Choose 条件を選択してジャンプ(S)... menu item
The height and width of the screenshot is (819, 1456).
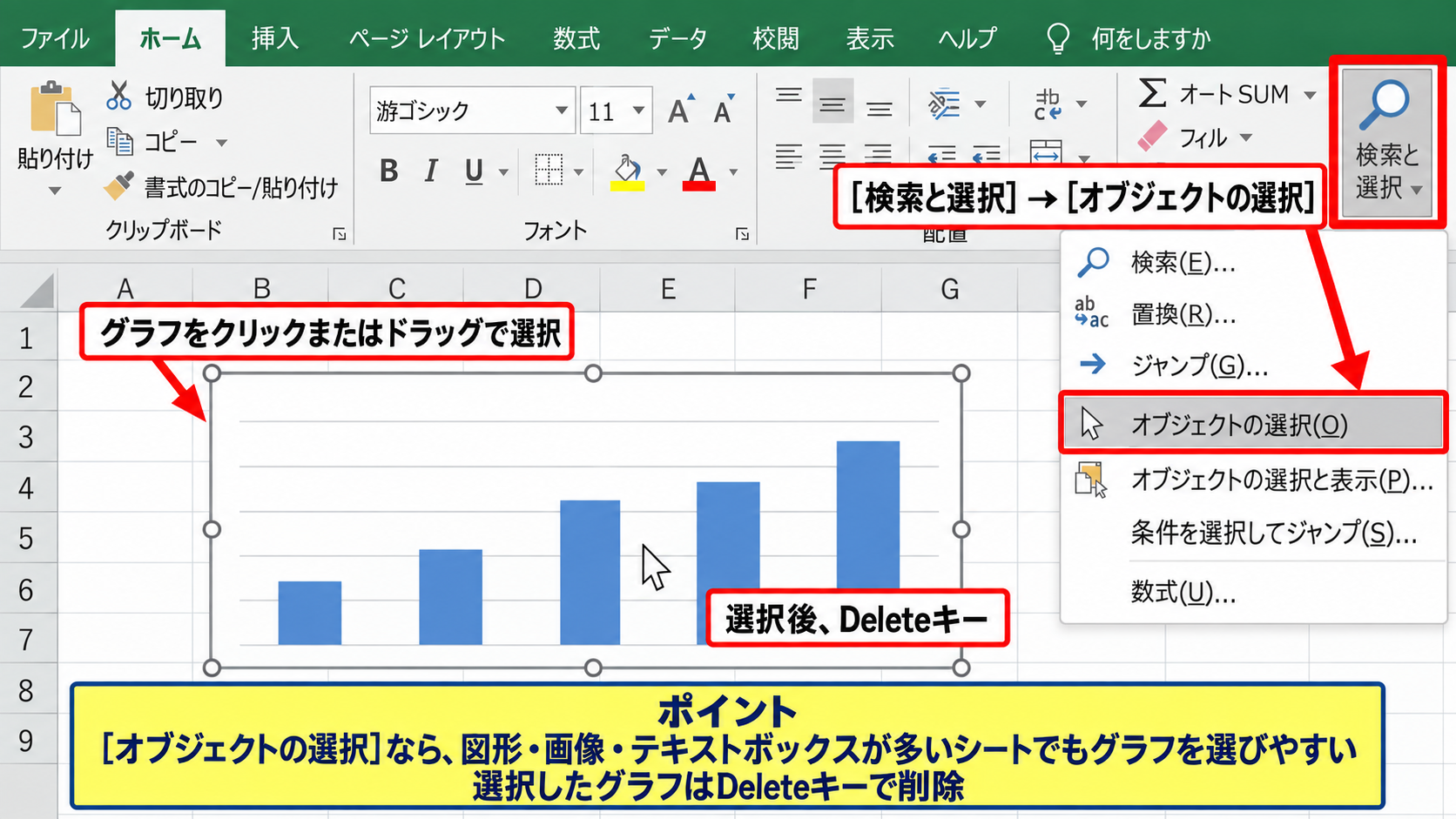[x=1253, y=533]
